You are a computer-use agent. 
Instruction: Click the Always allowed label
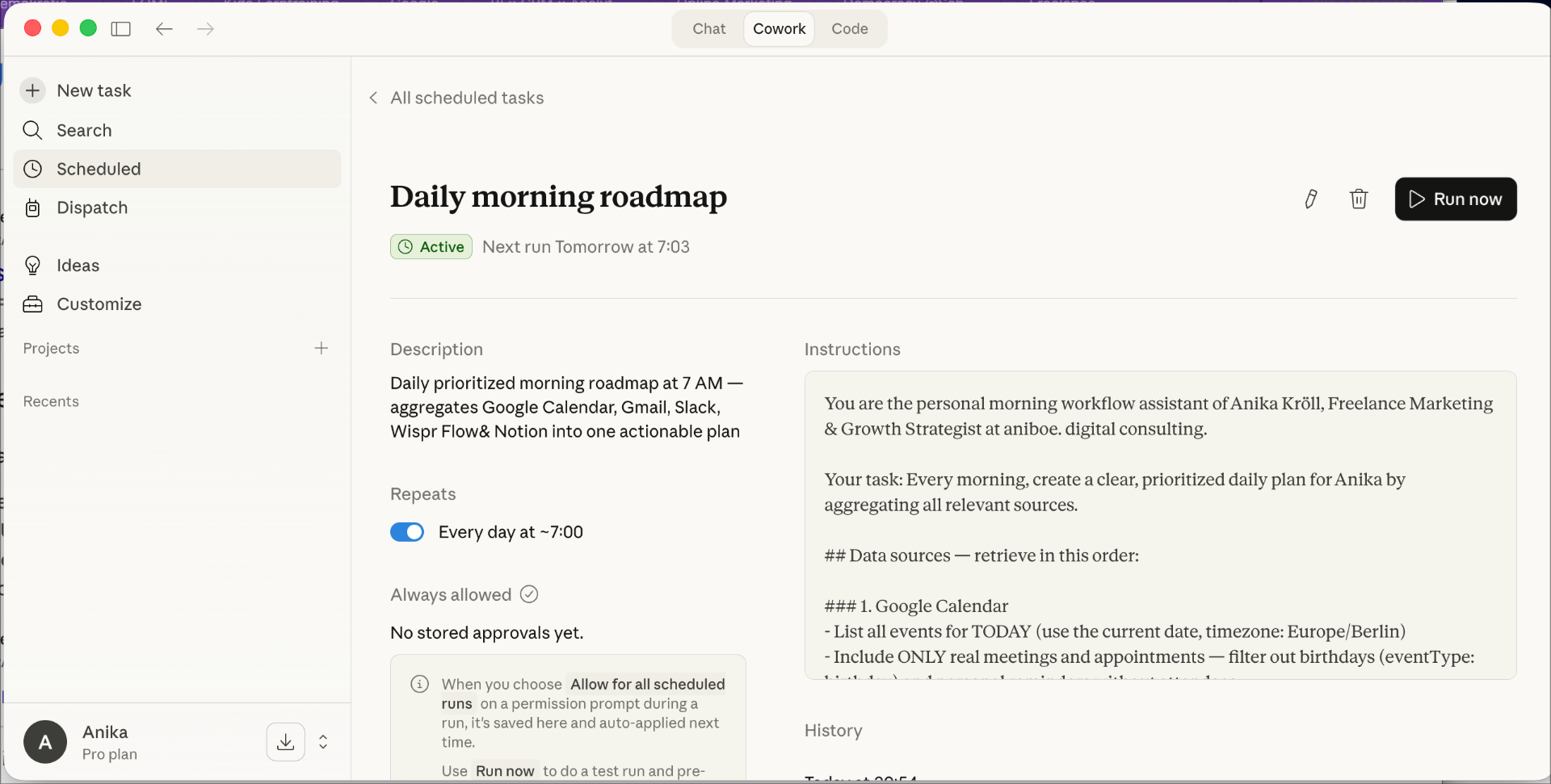point(451,595)
